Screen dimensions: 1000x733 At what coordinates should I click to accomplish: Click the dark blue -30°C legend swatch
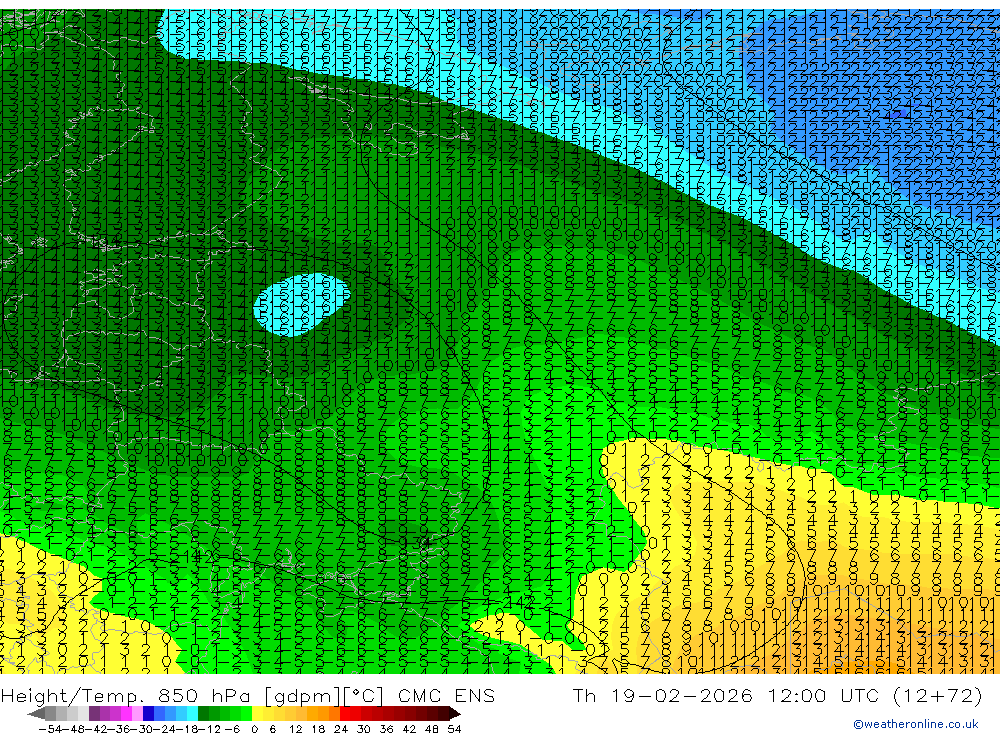(149, 713)
